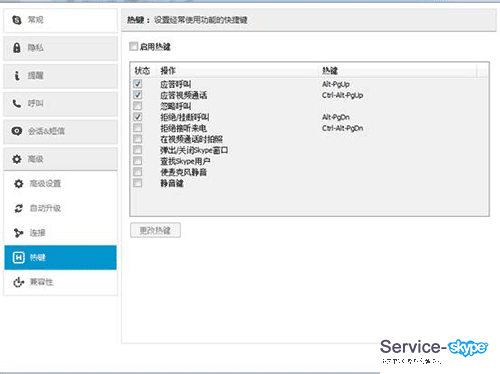
Task: Select the refresh icon for 自动升级
Action: click(18, 208)
